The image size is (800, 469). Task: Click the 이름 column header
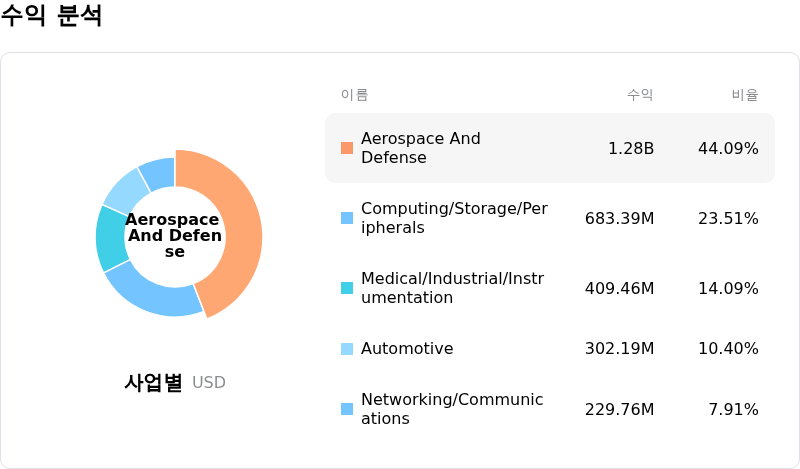355,94
